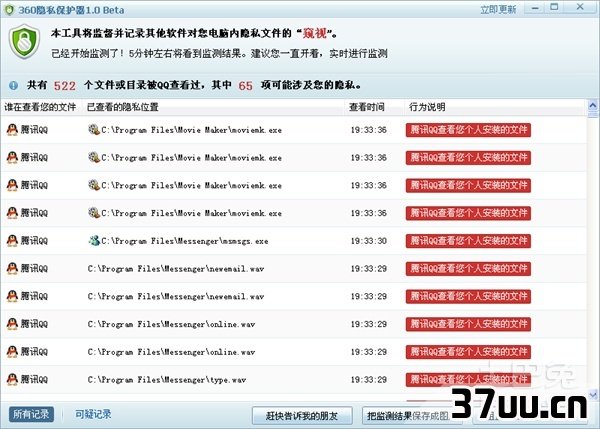Image resolution: width=600 pixels, height=429 pixels.
Task: Click the 把监测结果保存成图 button
Action: tap(411, 416)
